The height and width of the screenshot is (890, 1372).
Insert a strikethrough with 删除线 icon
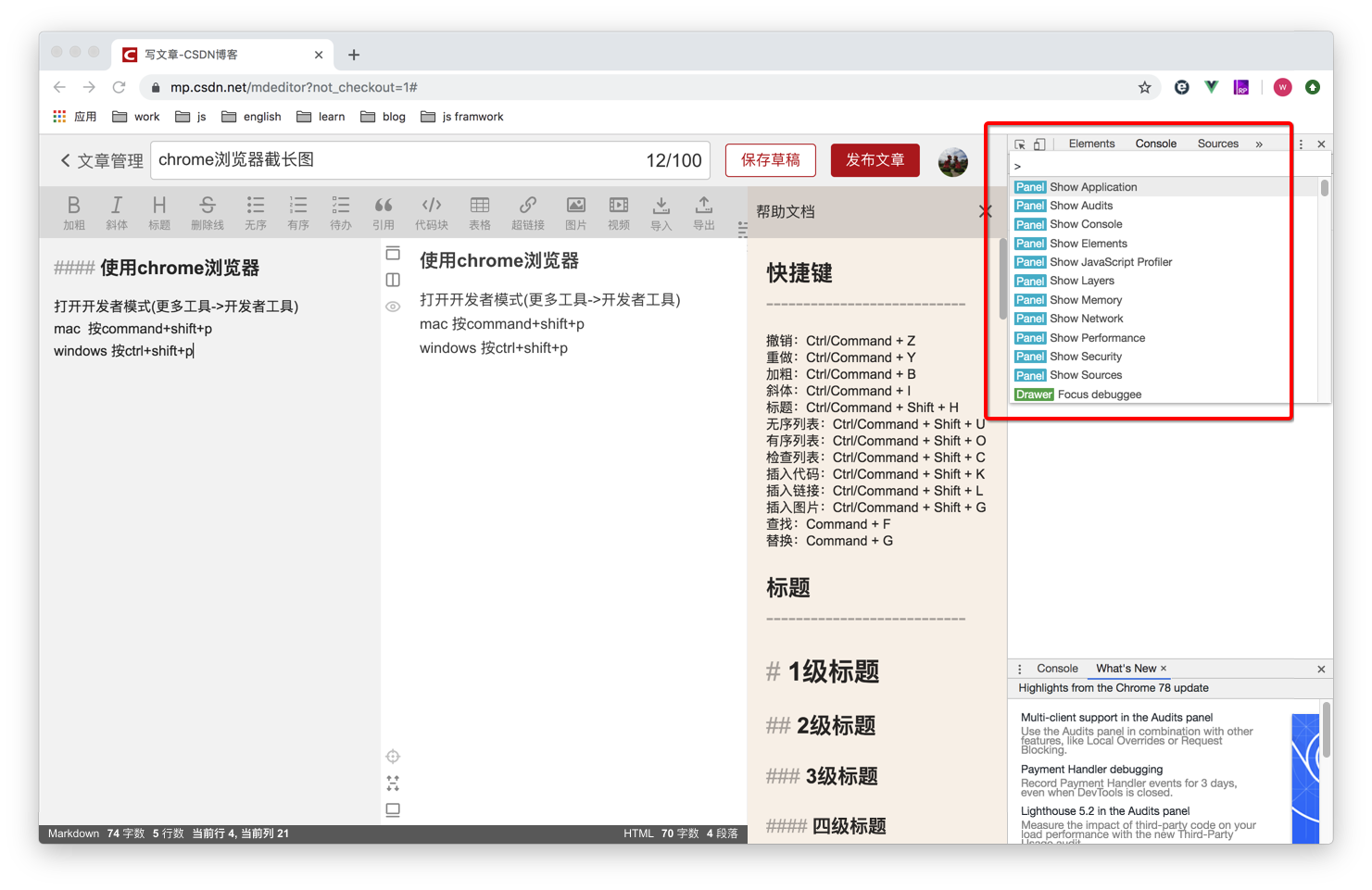click(x=208, y=211)
